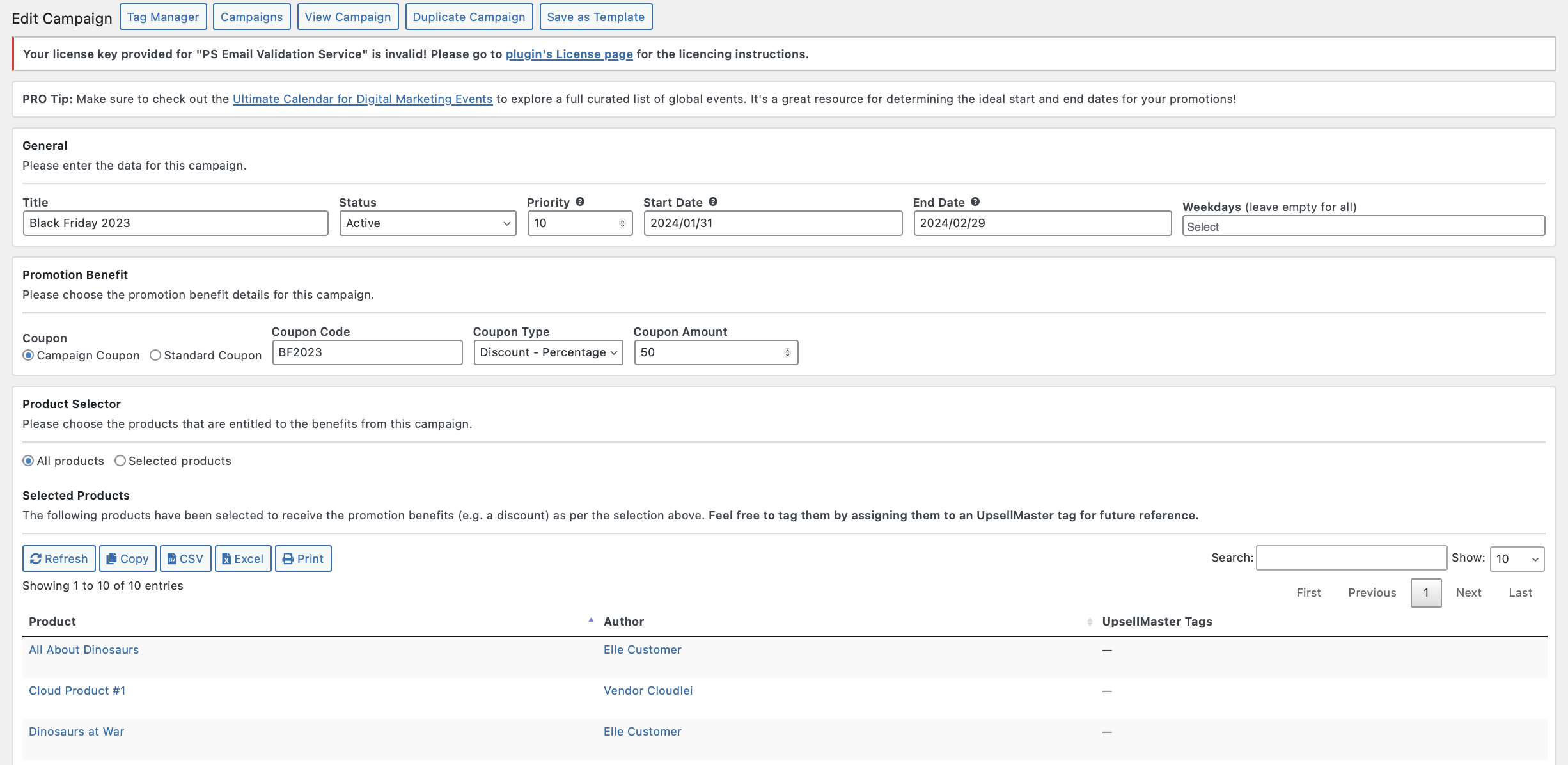The height and width of the screenshot is (765, 1568).
Task: Choose the Selected products radio option
Action: click(x=120, y=461)
